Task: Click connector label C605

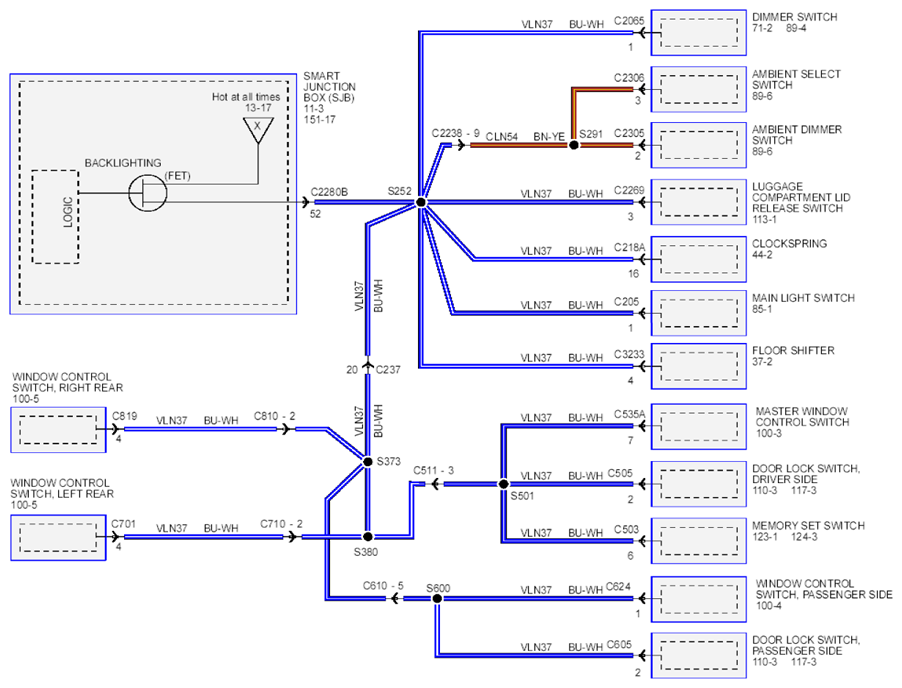Action: [620, 644]
